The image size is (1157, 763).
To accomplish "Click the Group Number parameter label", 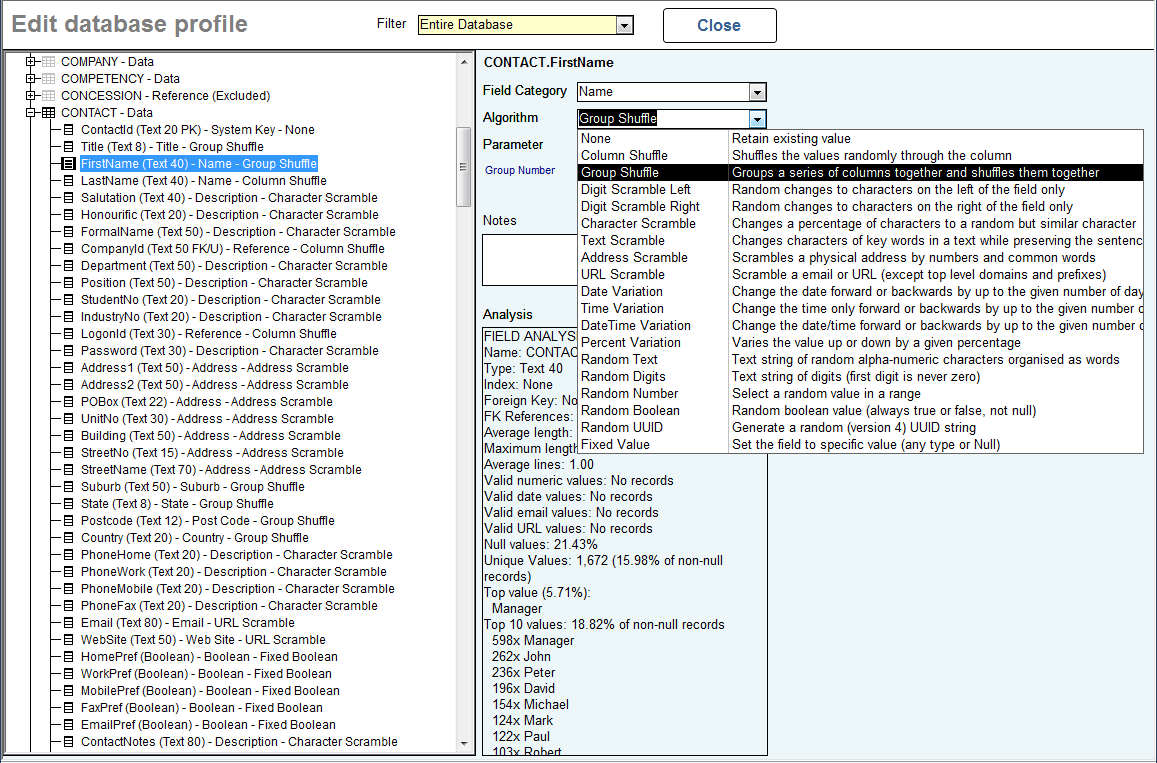I will tap(520, 170).
